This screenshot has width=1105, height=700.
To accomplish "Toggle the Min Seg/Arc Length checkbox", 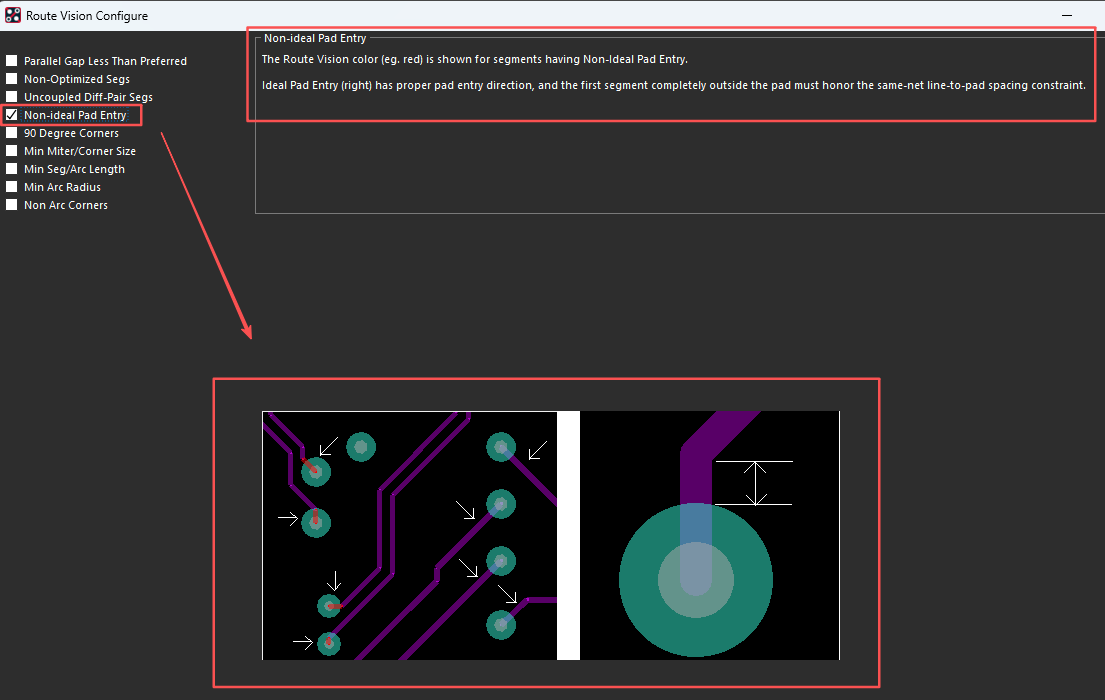I will click(12, 169).
